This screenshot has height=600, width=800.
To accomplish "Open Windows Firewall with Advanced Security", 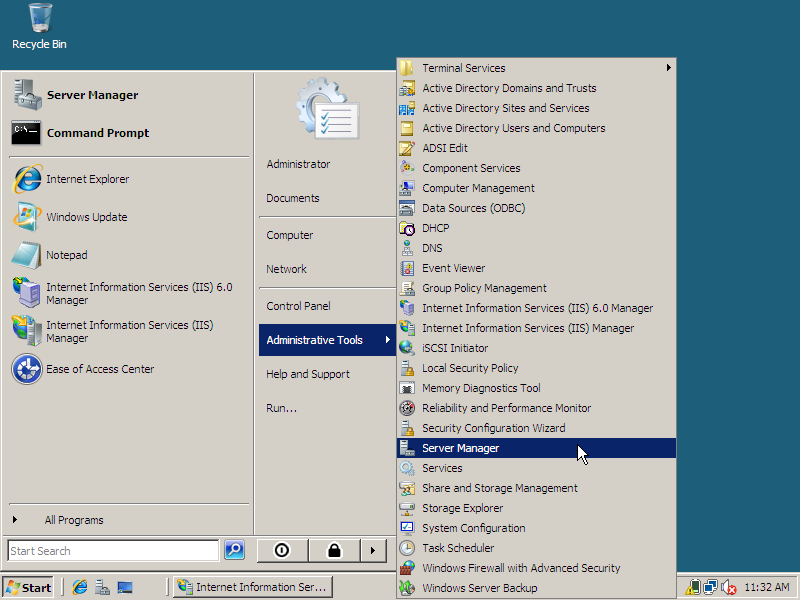I will (536, 568).
